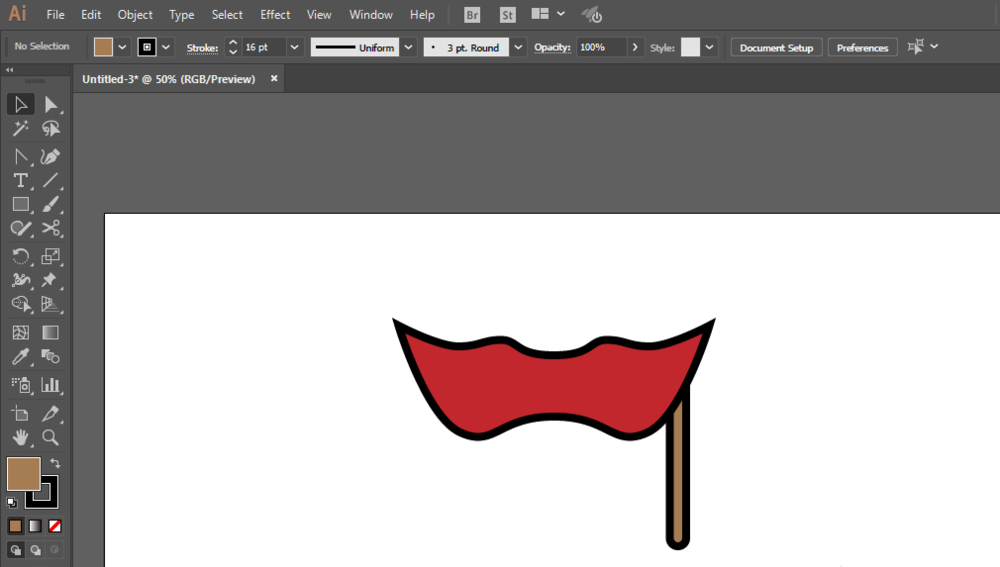The height and width of the screenshot is (567, 1000).
Task: Select the Magic Wand tool
Action: [x=20, y=129]
